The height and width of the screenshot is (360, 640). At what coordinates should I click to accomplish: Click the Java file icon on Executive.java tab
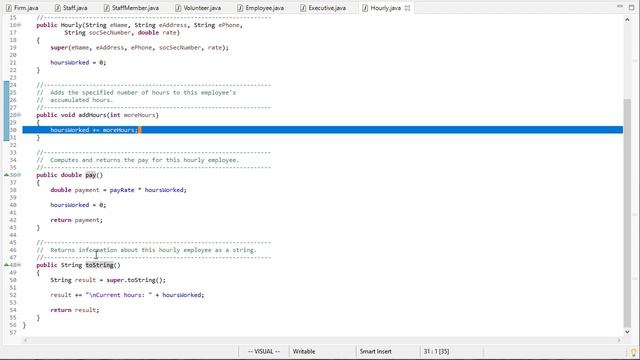(x=303, y=8)
